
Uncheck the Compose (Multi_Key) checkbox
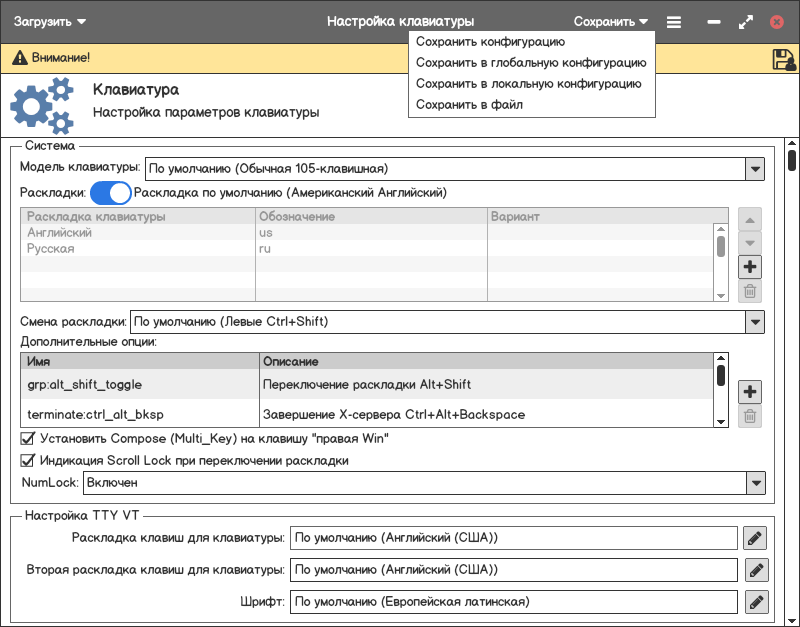pos(28,438)
